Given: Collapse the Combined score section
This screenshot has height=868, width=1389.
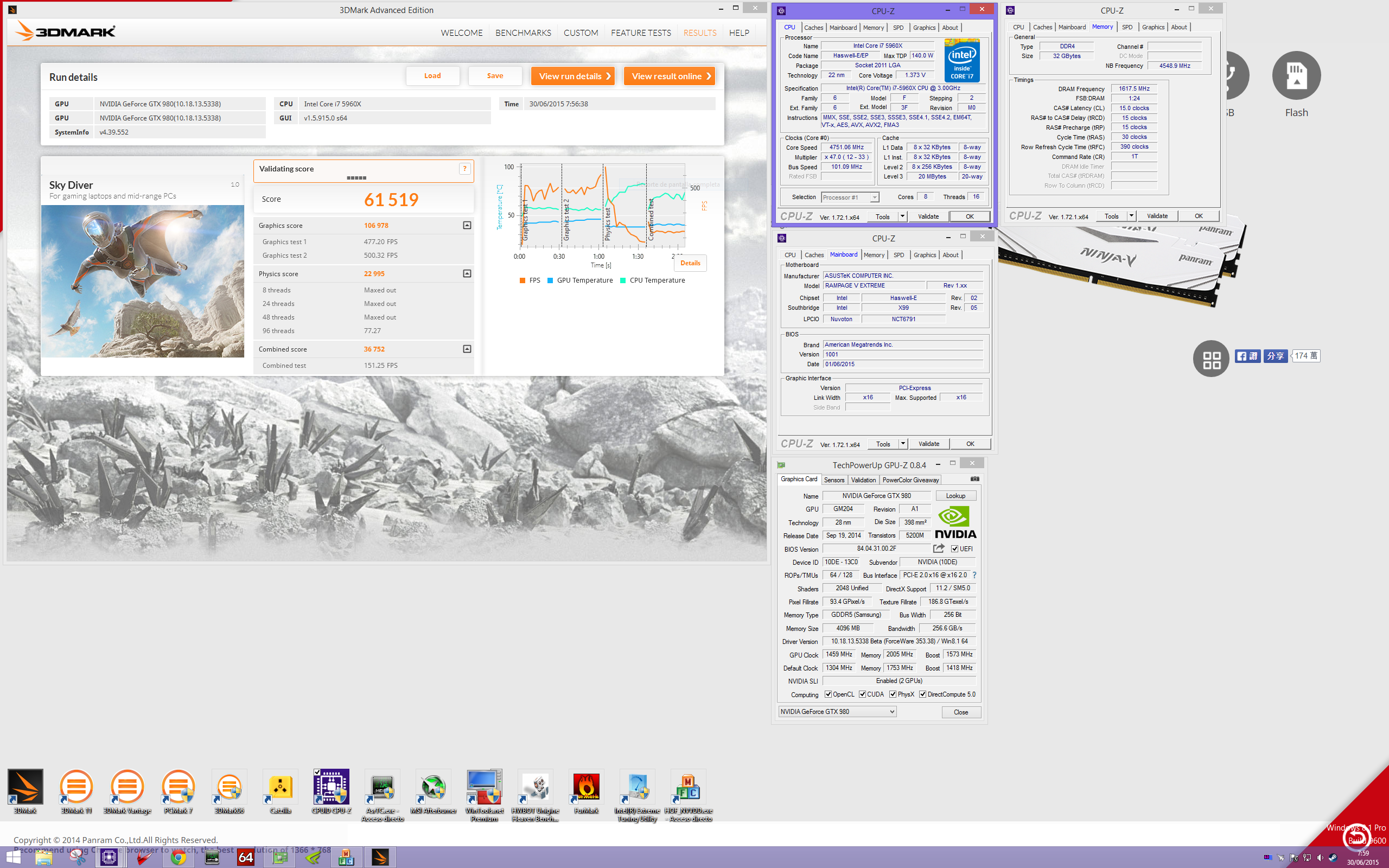Looking at the screenshot, I should (467, 349).
